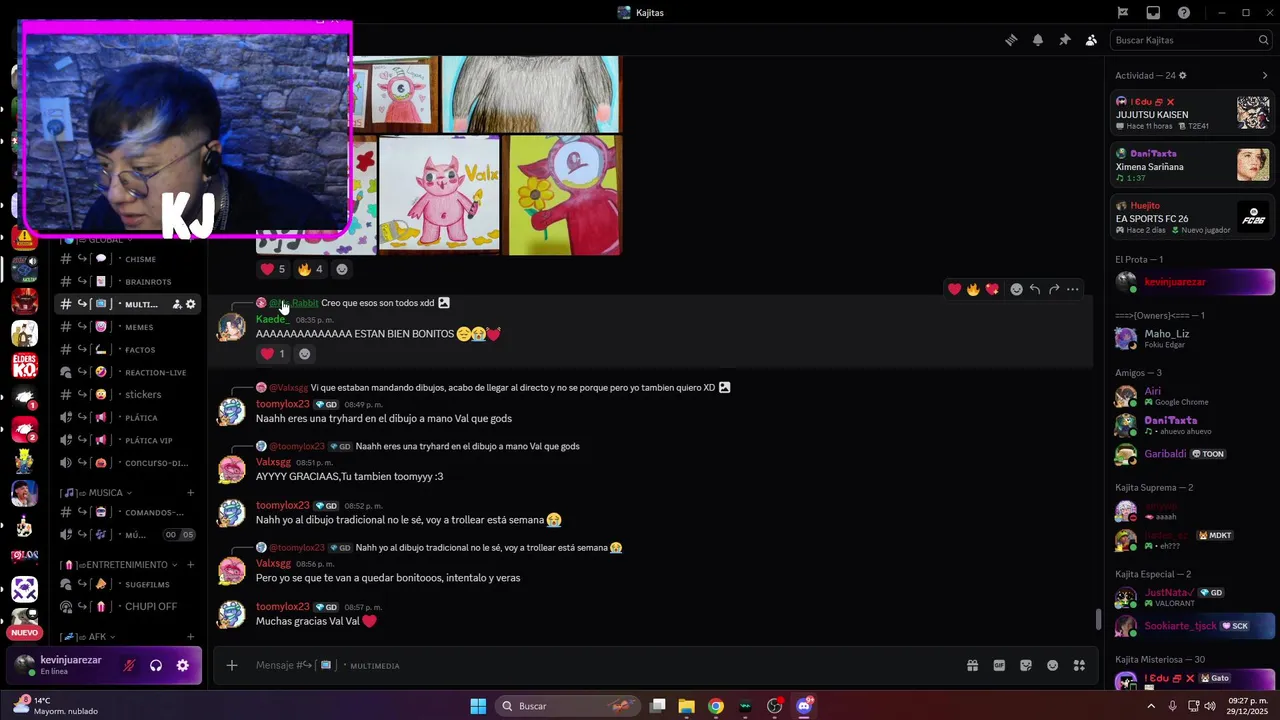
Task: Open user settings gear icon
Action: coord(183,665)
